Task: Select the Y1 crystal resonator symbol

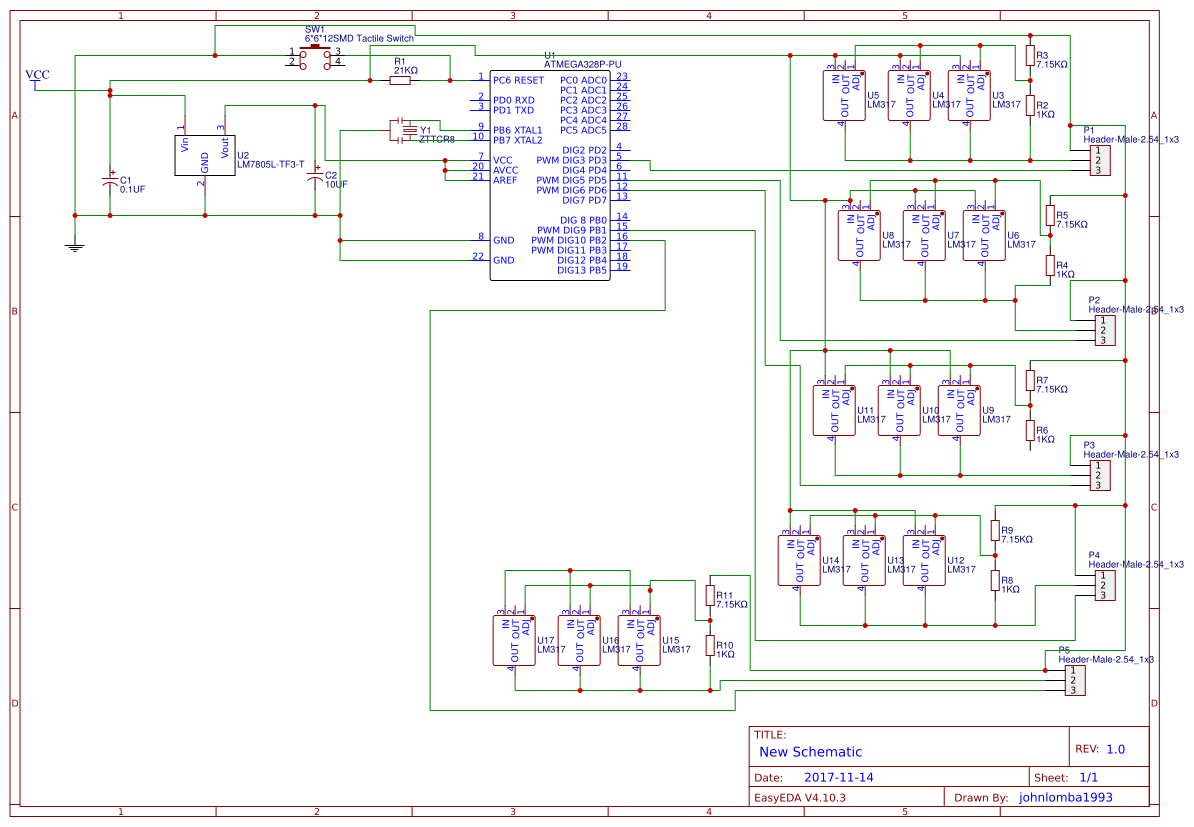Action: click(x=407, y=131)
